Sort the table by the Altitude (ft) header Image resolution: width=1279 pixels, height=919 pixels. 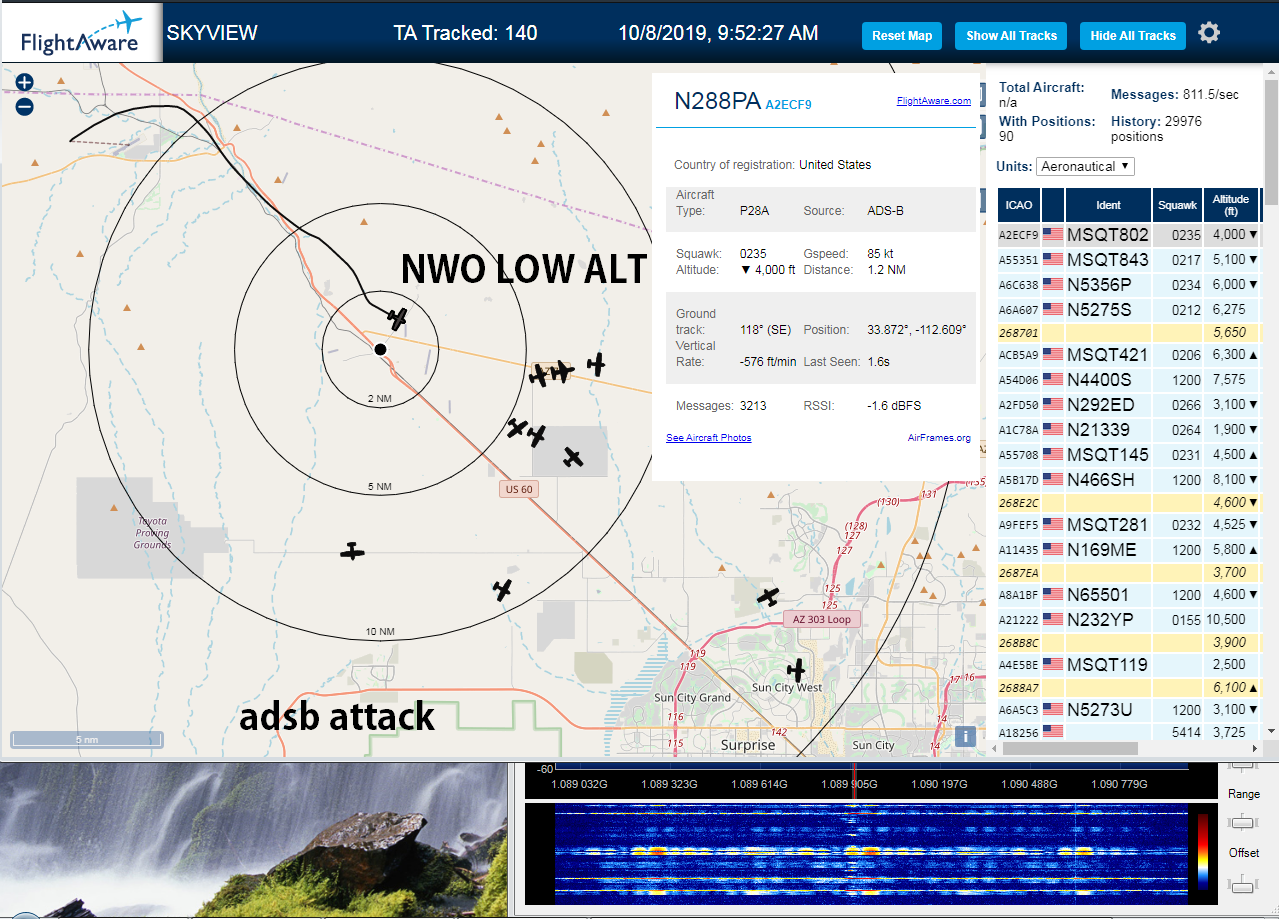coord(1231,205)
